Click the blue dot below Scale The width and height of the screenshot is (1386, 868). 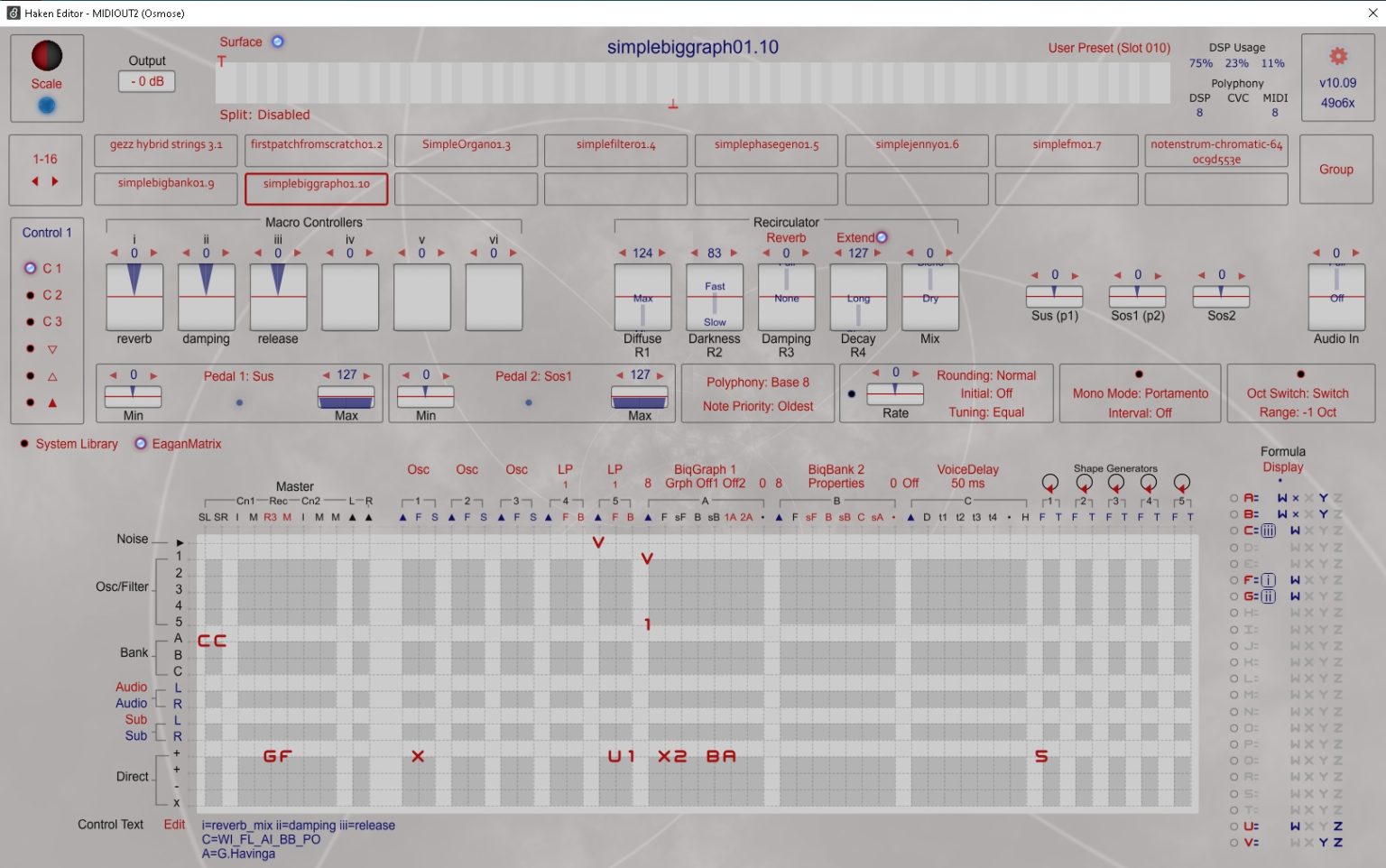coord(47,106)
